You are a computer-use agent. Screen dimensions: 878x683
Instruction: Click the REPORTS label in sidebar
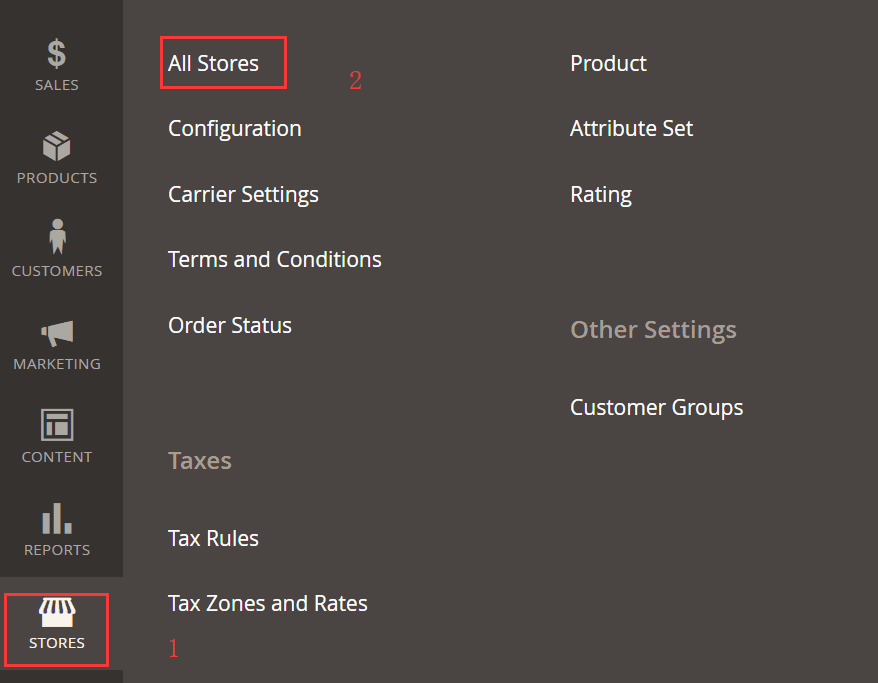pyautogui.click(x=57, y=550)
